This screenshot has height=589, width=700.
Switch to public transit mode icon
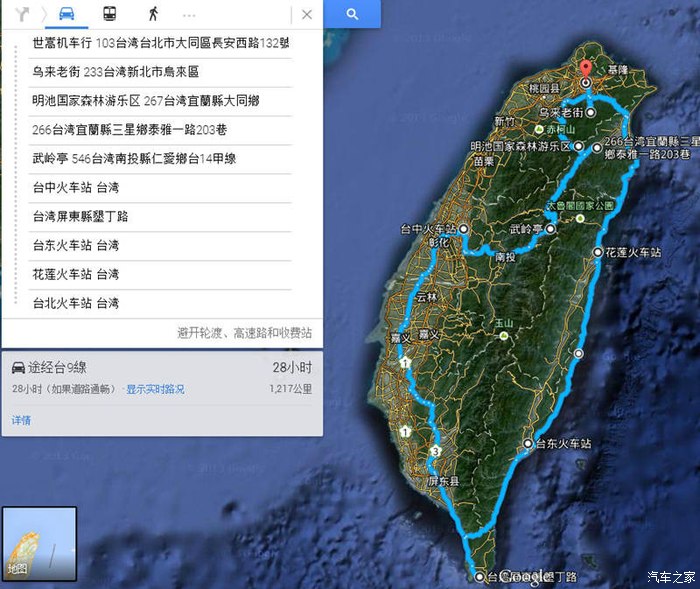click(x=109, y=14)
